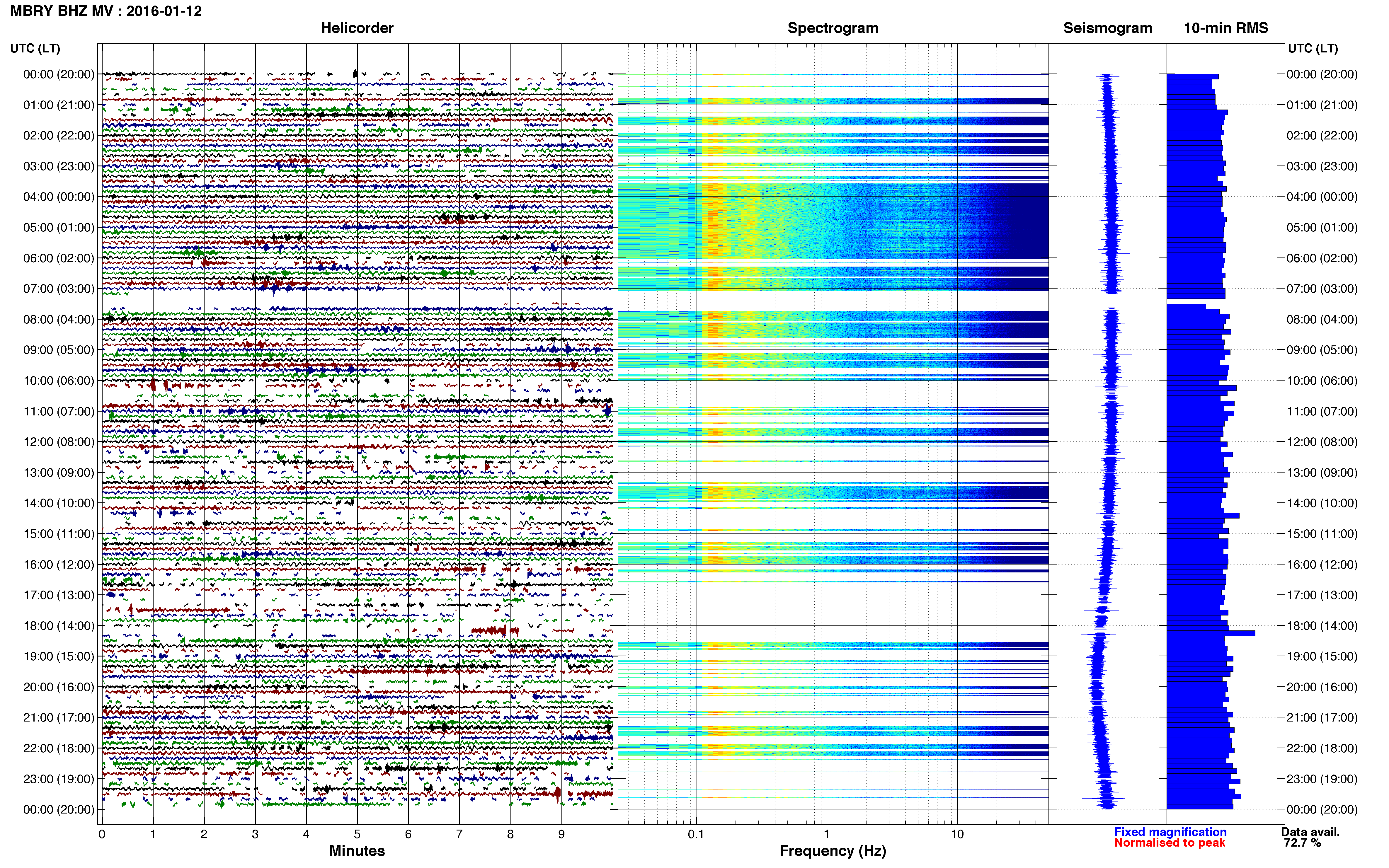The width and height of the screenshot is (1389, 868).
Task: Click helicorder-side time label '14:00 (10:00)'
Action: (59, 504)
